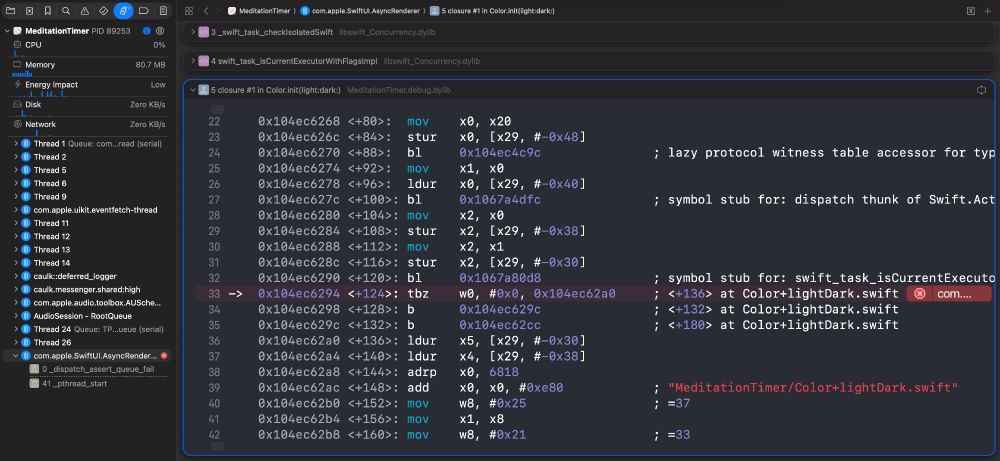The width and height of the screenshot is (1000, 461).
Task: Add a new editor with plus icon
Action: [987, 11]
